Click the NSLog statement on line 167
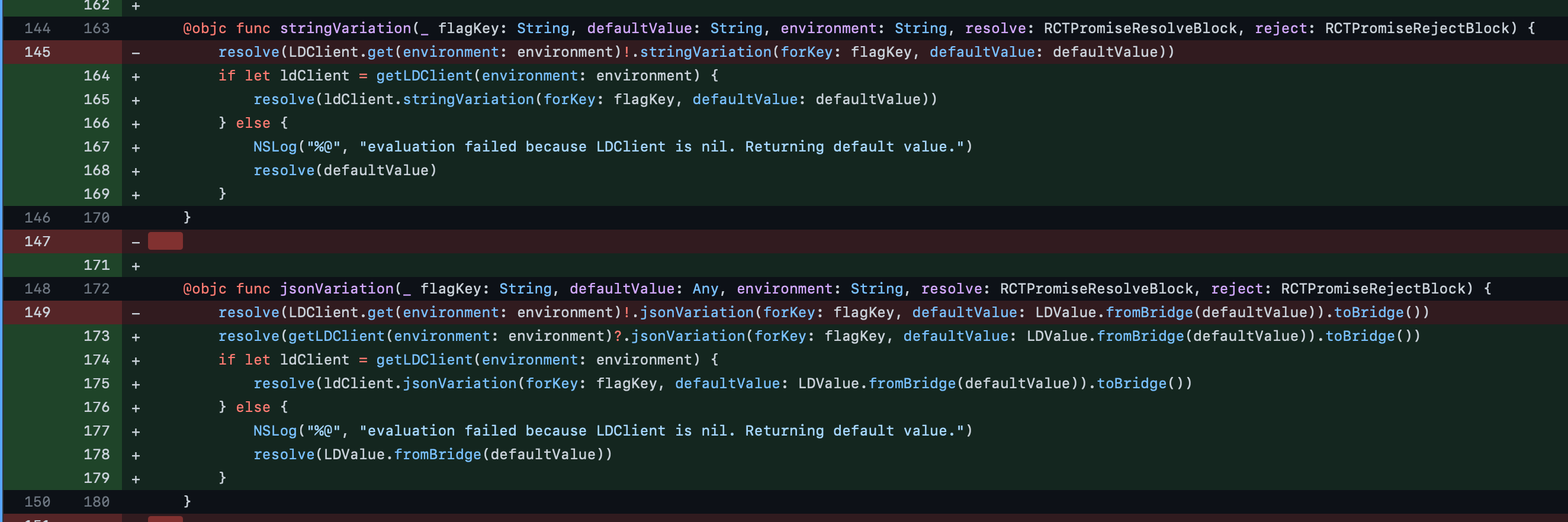Viewport: 1568px width, 522px height. pos(613,147)
